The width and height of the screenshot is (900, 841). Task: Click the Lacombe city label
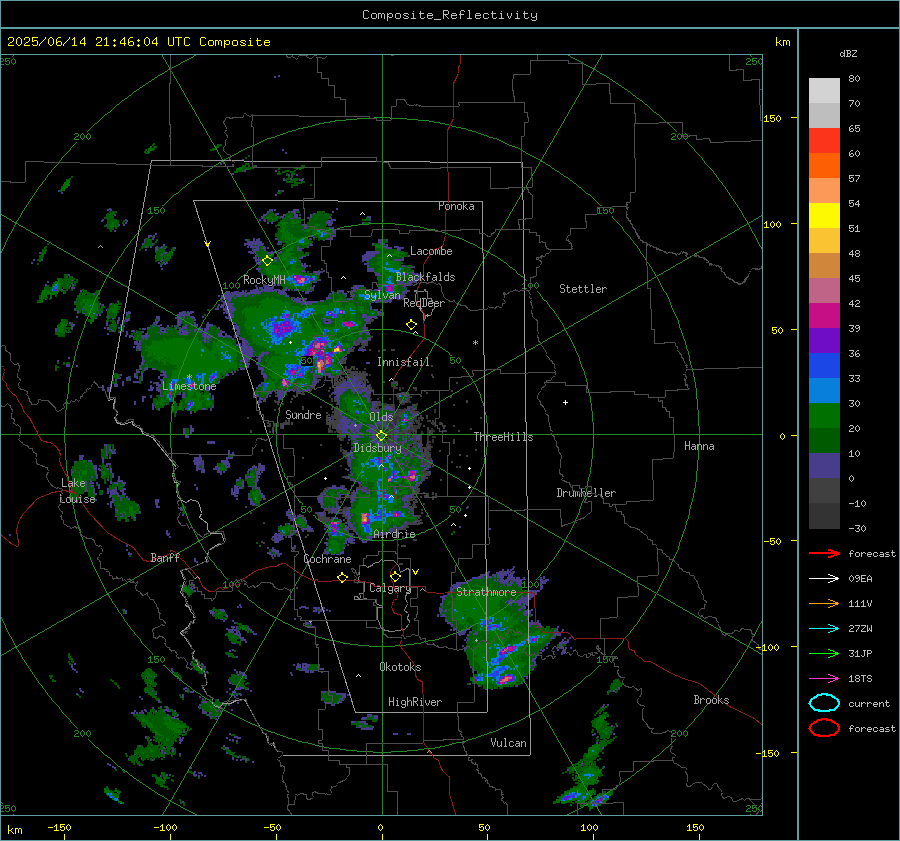(431, 251)
